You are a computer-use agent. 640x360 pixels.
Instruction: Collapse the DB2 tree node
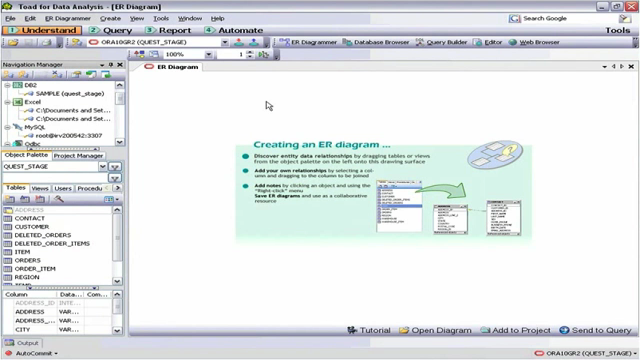pyautogui.click(x=7, y=85)
